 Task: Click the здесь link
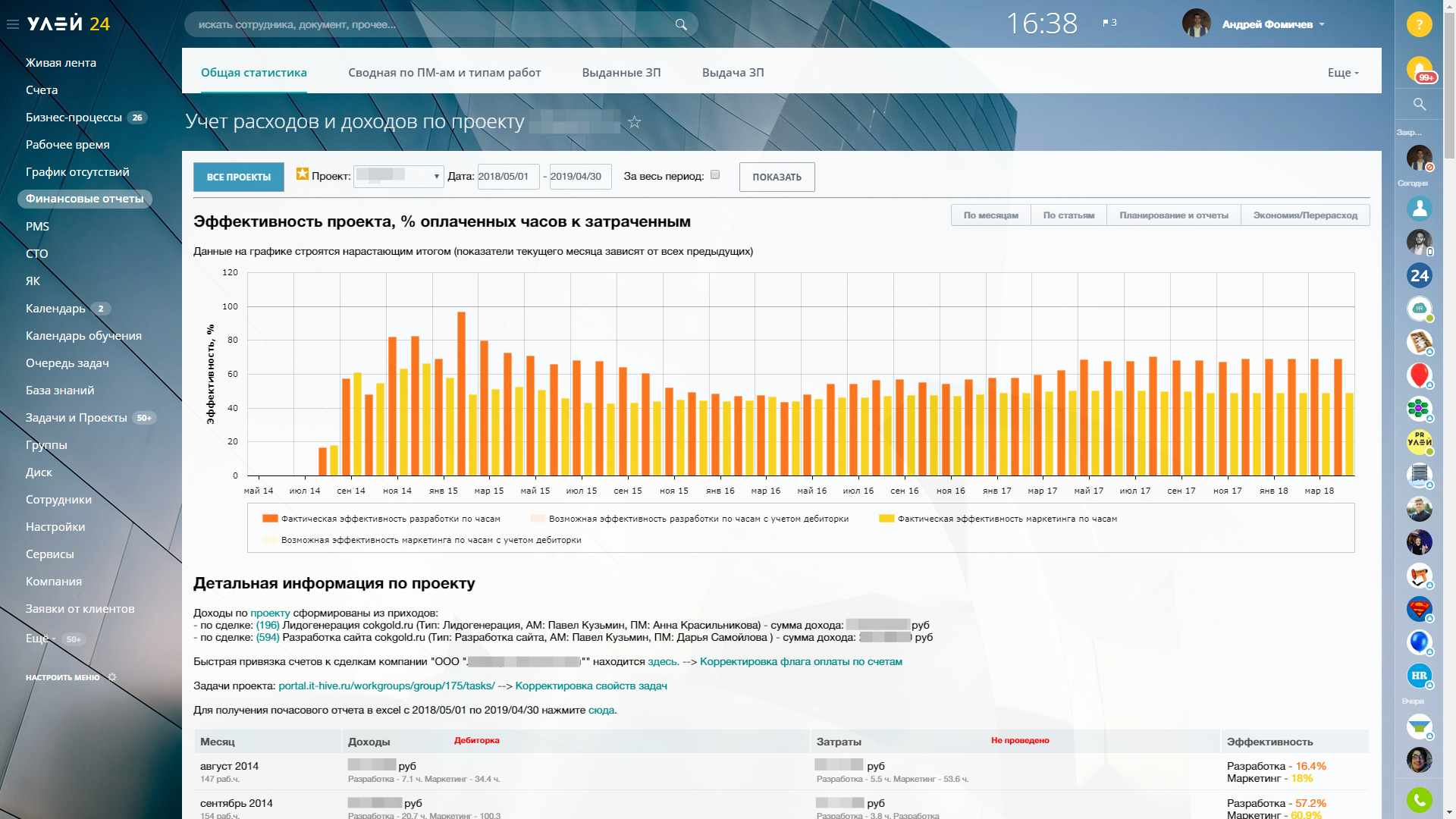point(663,662)
